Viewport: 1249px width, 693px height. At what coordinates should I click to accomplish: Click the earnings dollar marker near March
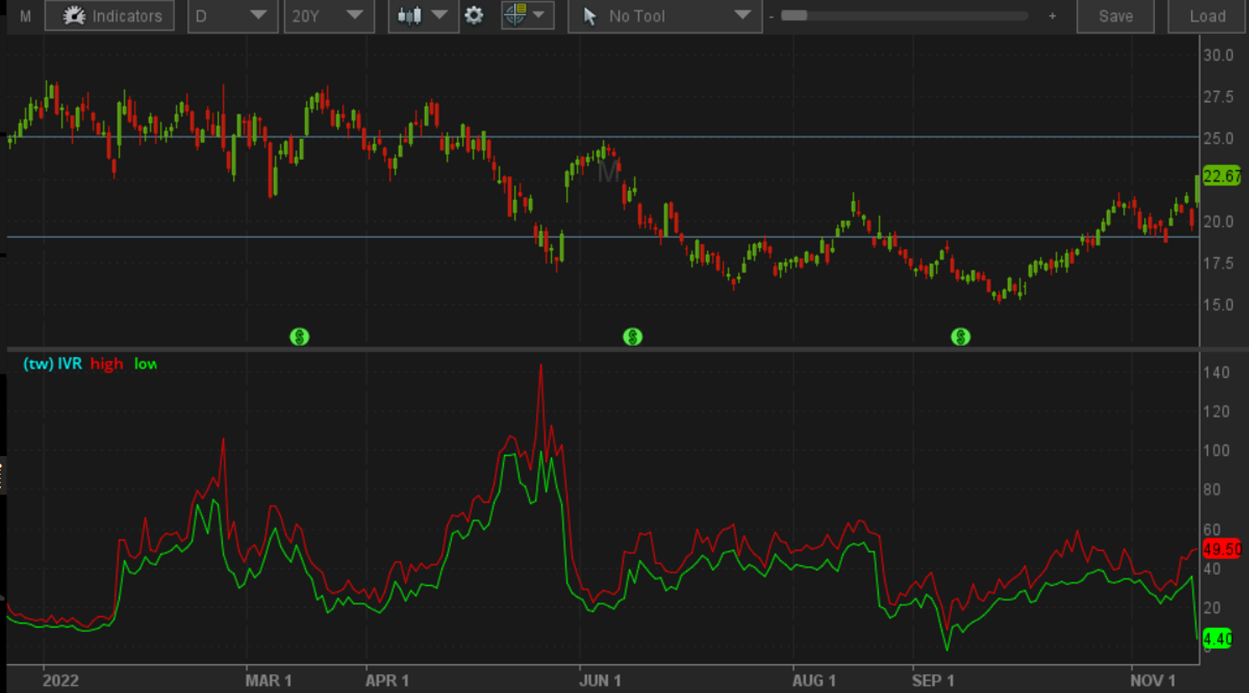click(x=299, y=337)
